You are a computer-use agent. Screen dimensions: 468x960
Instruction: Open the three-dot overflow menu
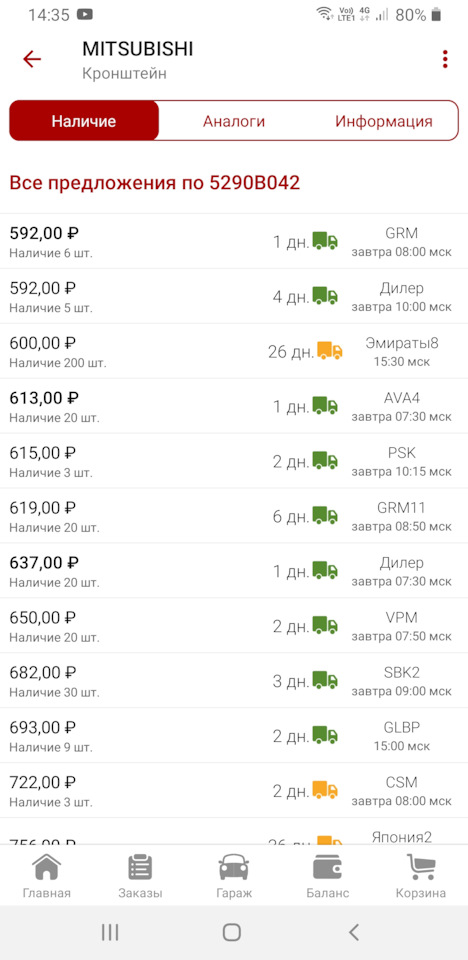445,59
